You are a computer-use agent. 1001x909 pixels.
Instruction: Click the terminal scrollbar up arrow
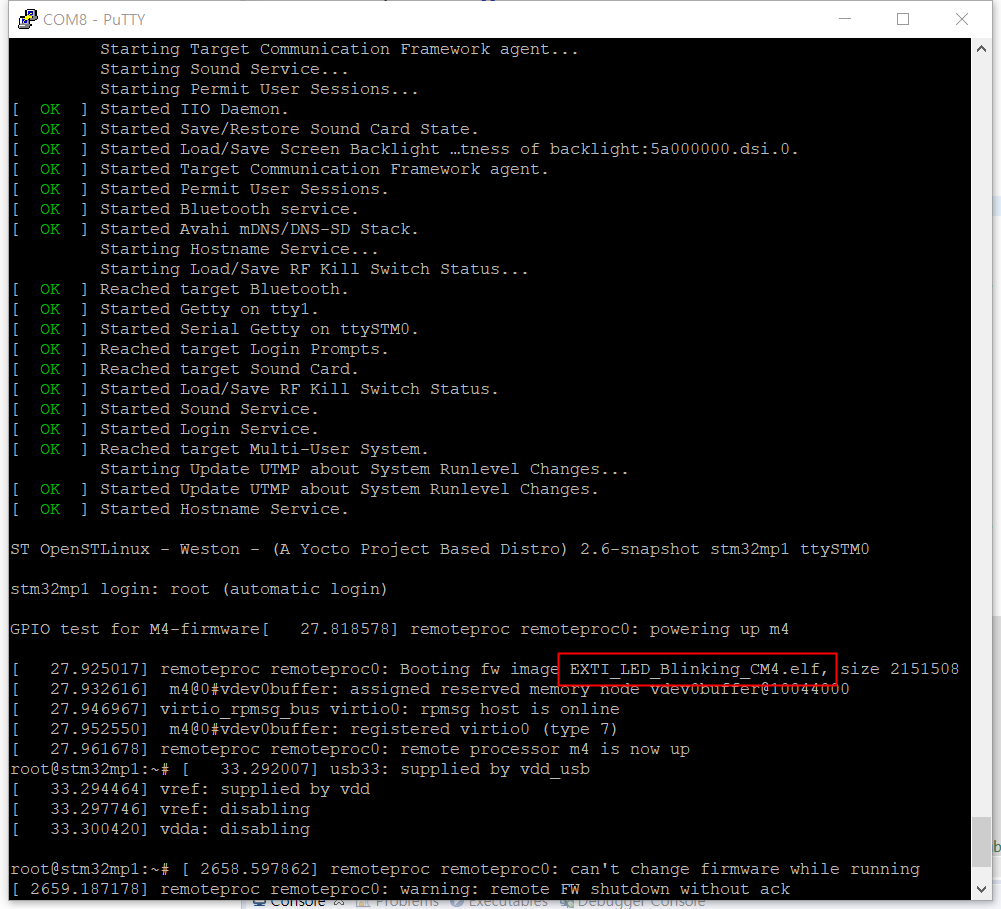pos(981,49)
